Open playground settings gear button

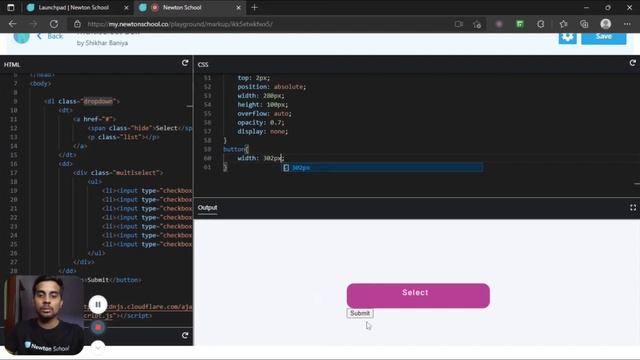[567, 38]
